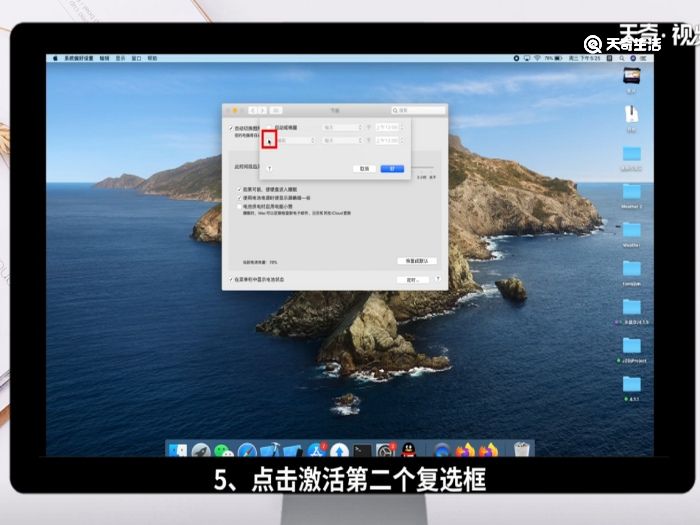The height and width of the screenshot is (525, 700).
Task: Click the first row's time stepper
Action: coord(402,128)
